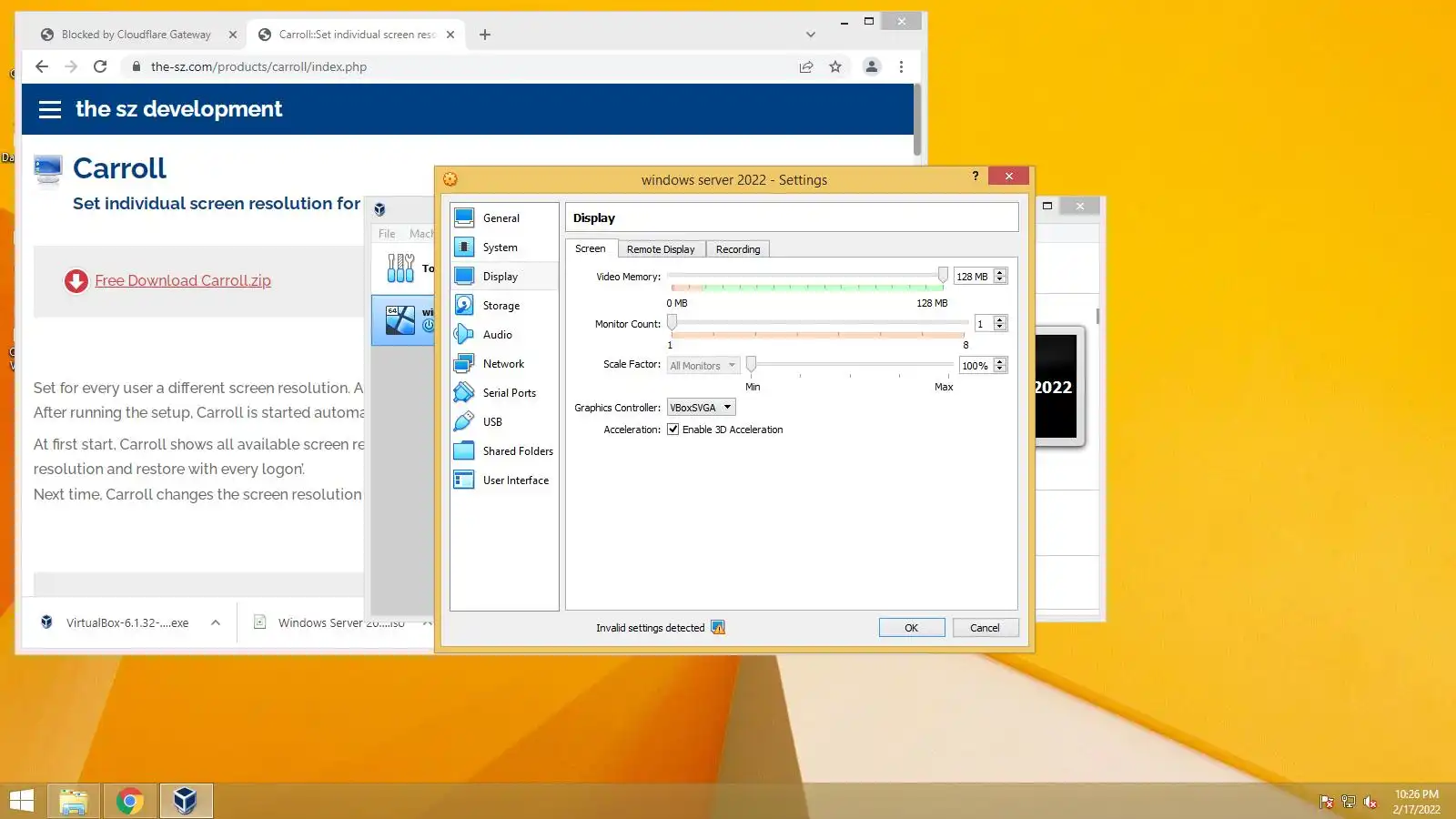Open Serial Ports settings category icon
The image size is (1456, 819).
coord(464,392)
